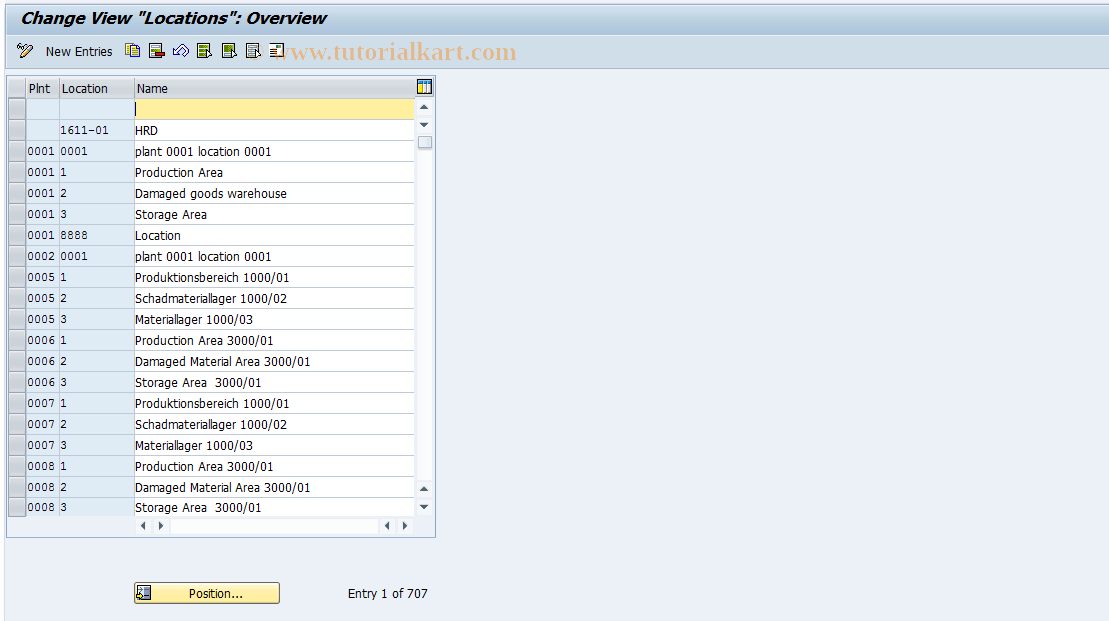The height and width of the screenshot is (621, 1109).
Task: Copy the selected entry using Copy As icon
Action: click(x=132, y=50)
